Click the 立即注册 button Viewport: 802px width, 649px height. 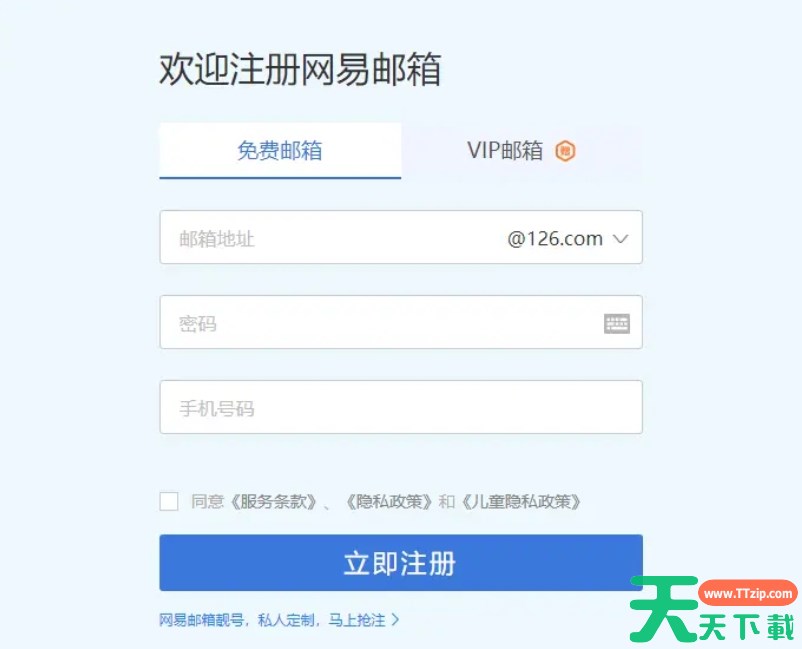(x=401, y=563)
